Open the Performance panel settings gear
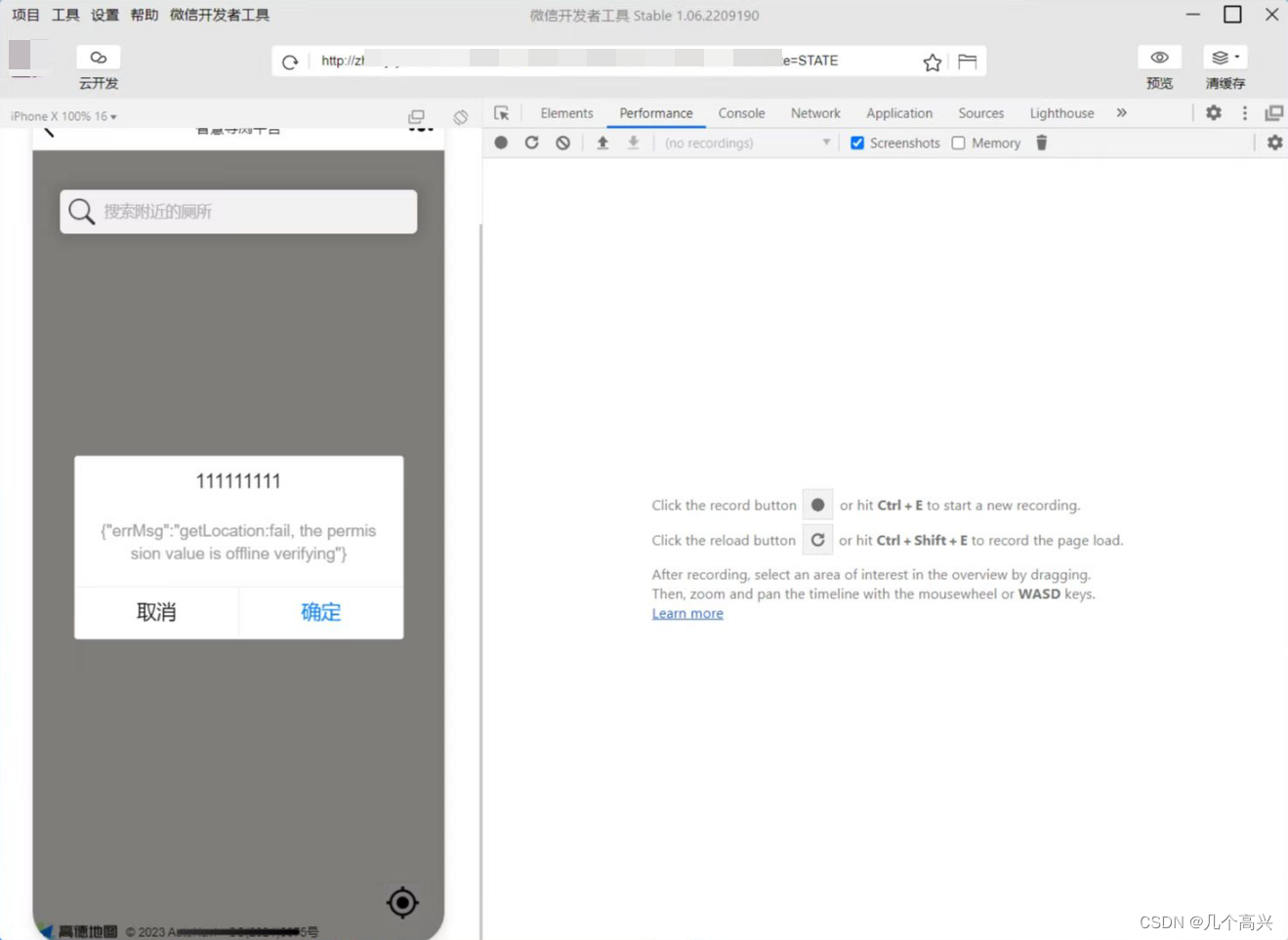The width and height of the screenshot is (1288, 940). point(1274,143)
